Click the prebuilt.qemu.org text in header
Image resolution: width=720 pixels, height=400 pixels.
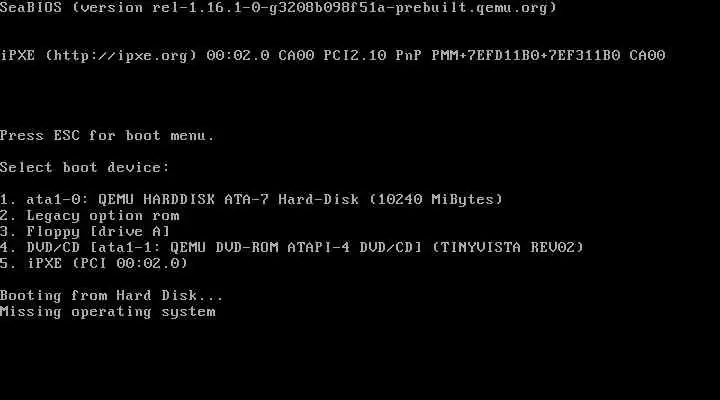pyautogui.click(x=472, y=8)
